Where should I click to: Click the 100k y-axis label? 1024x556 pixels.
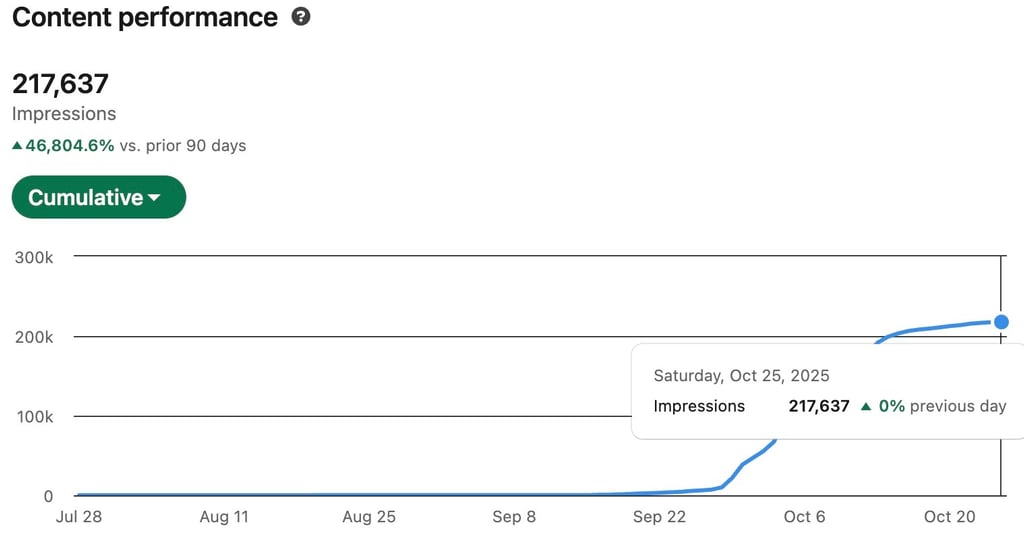[34, 417]
